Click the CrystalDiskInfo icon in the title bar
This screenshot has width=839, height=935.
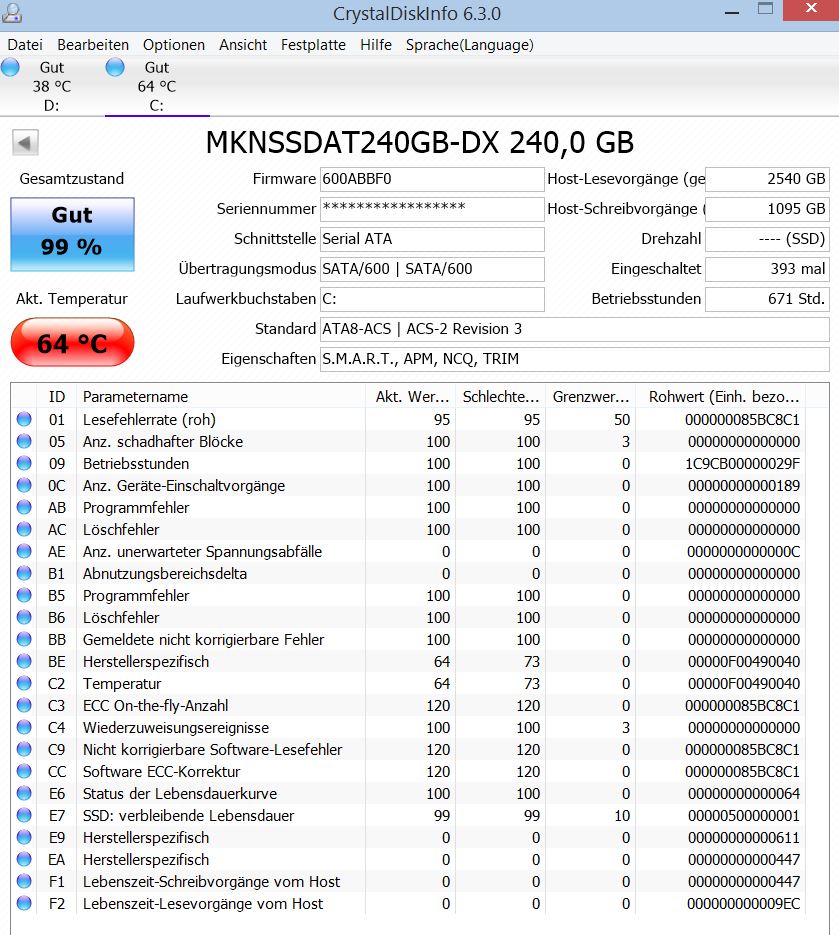click(12, 13)
